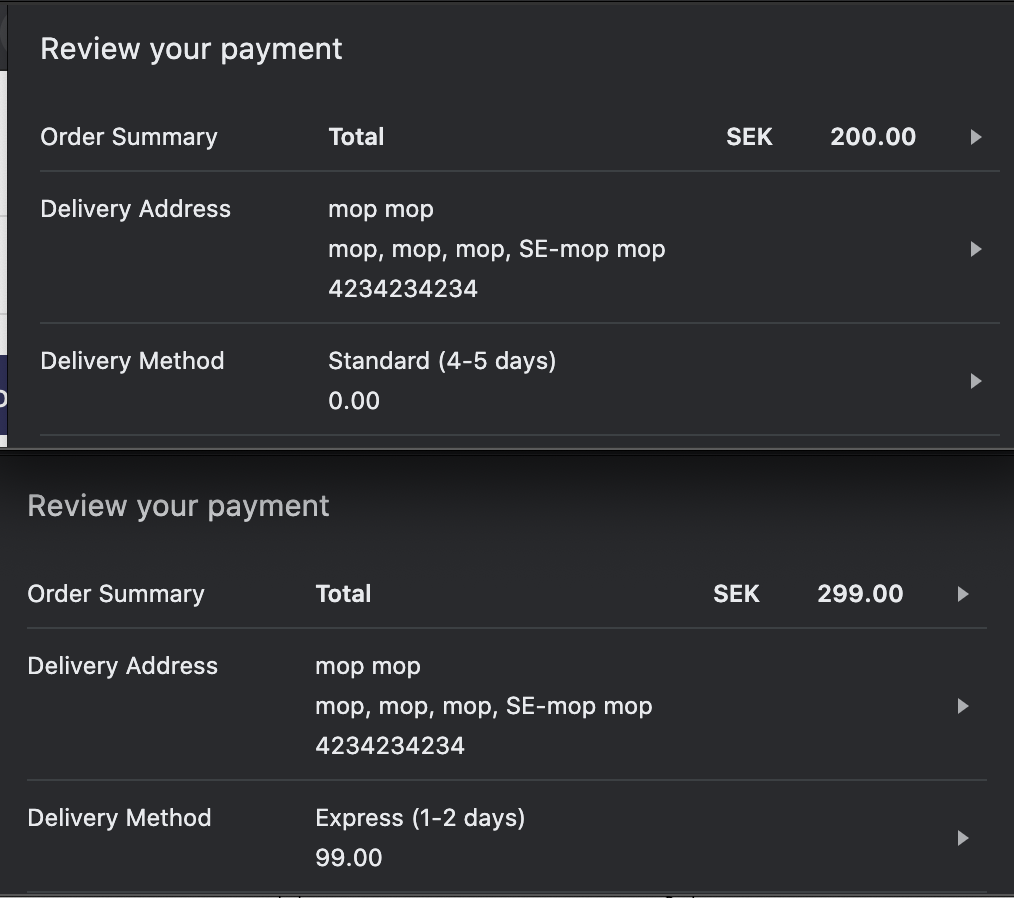The height and width of the screenshot is (898, 1014).
Task: Open Delivery Address chevron in the lower payment sheet
Action: coord(963,706)
